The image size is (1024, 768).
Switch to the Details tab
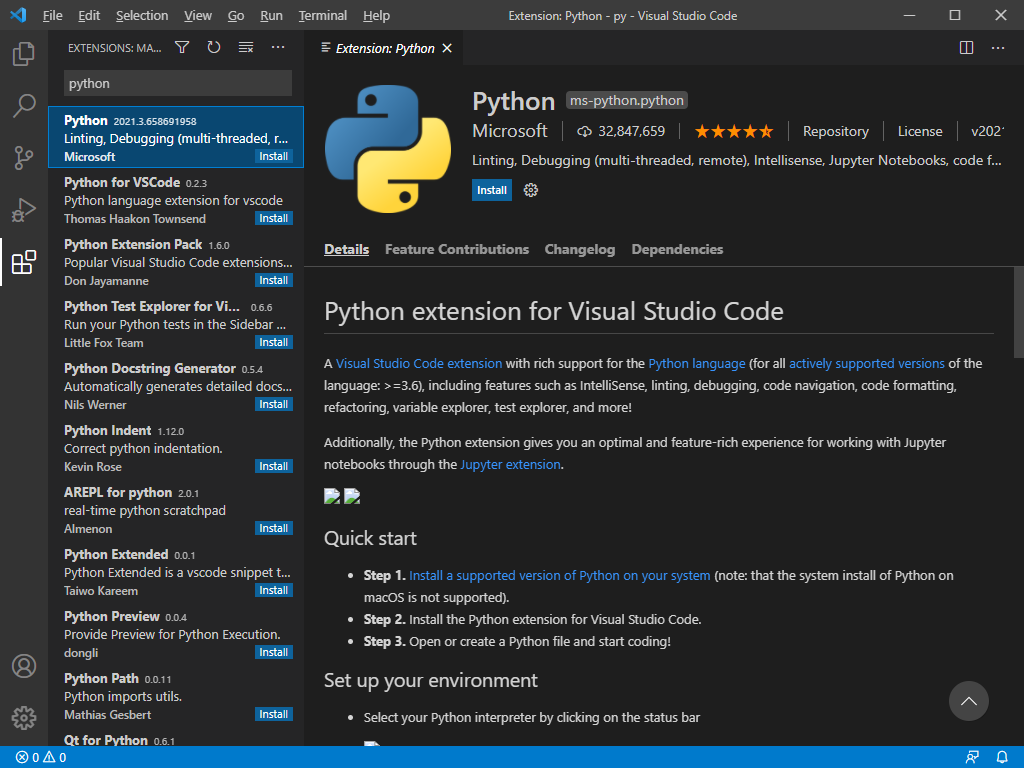346,249
